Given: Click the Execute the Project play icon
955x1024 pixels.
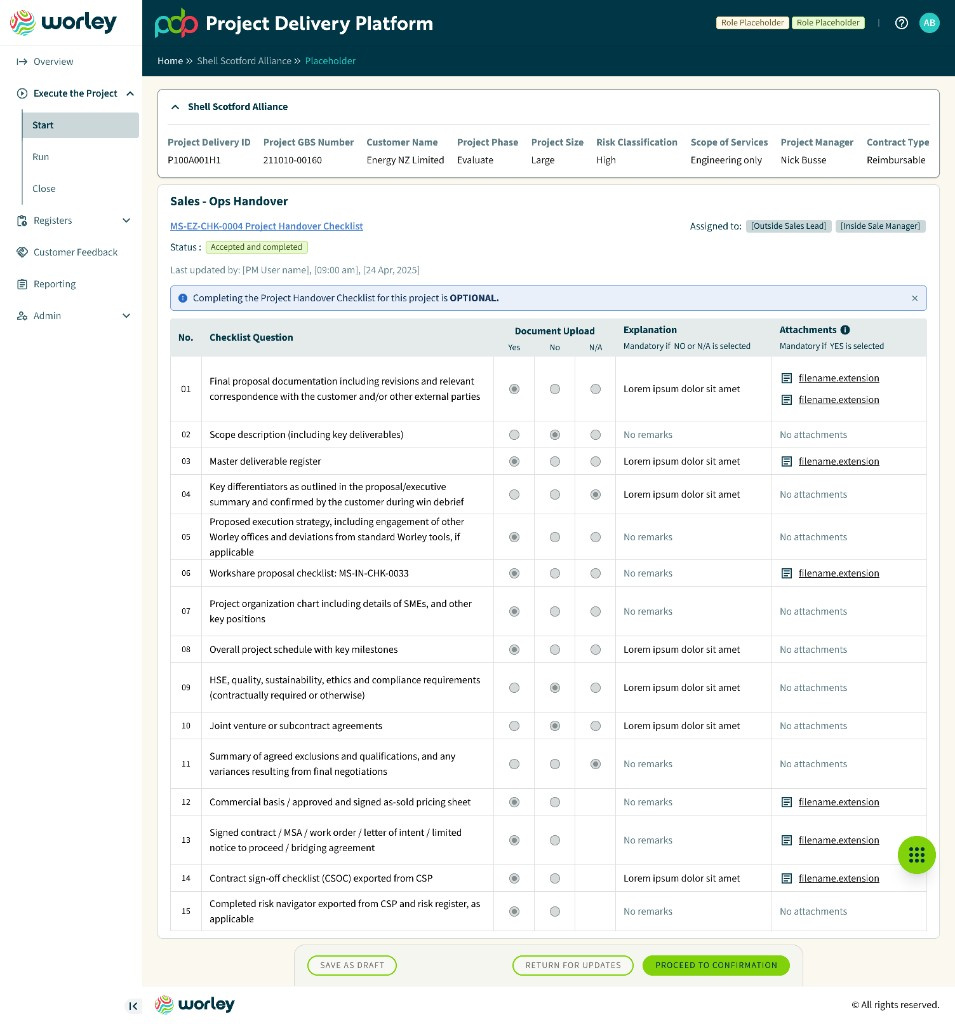Looking at the screenshot, I should (x=22, y=93).
